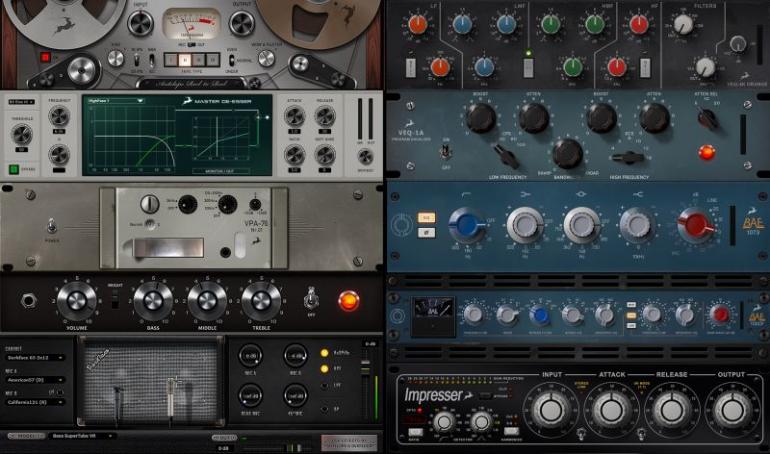
Task: Click the red gain knob on BAE 1073
Action: [x=696, y=226]
